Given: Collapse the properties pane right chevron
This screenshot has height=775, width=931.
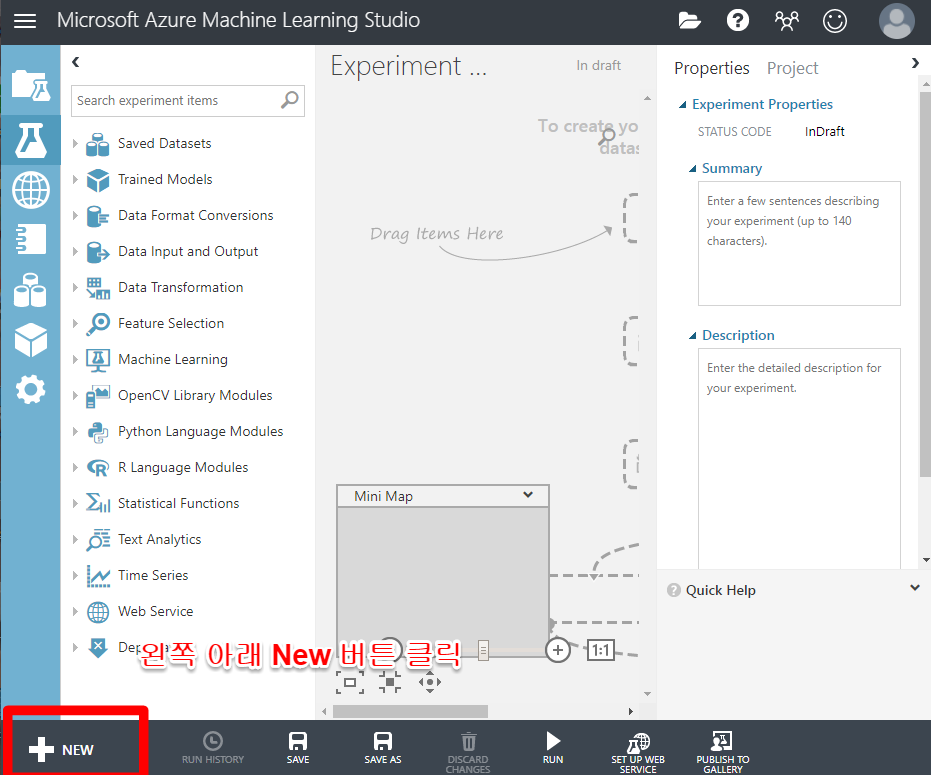Looking at the screenshot, I should 915,63.
